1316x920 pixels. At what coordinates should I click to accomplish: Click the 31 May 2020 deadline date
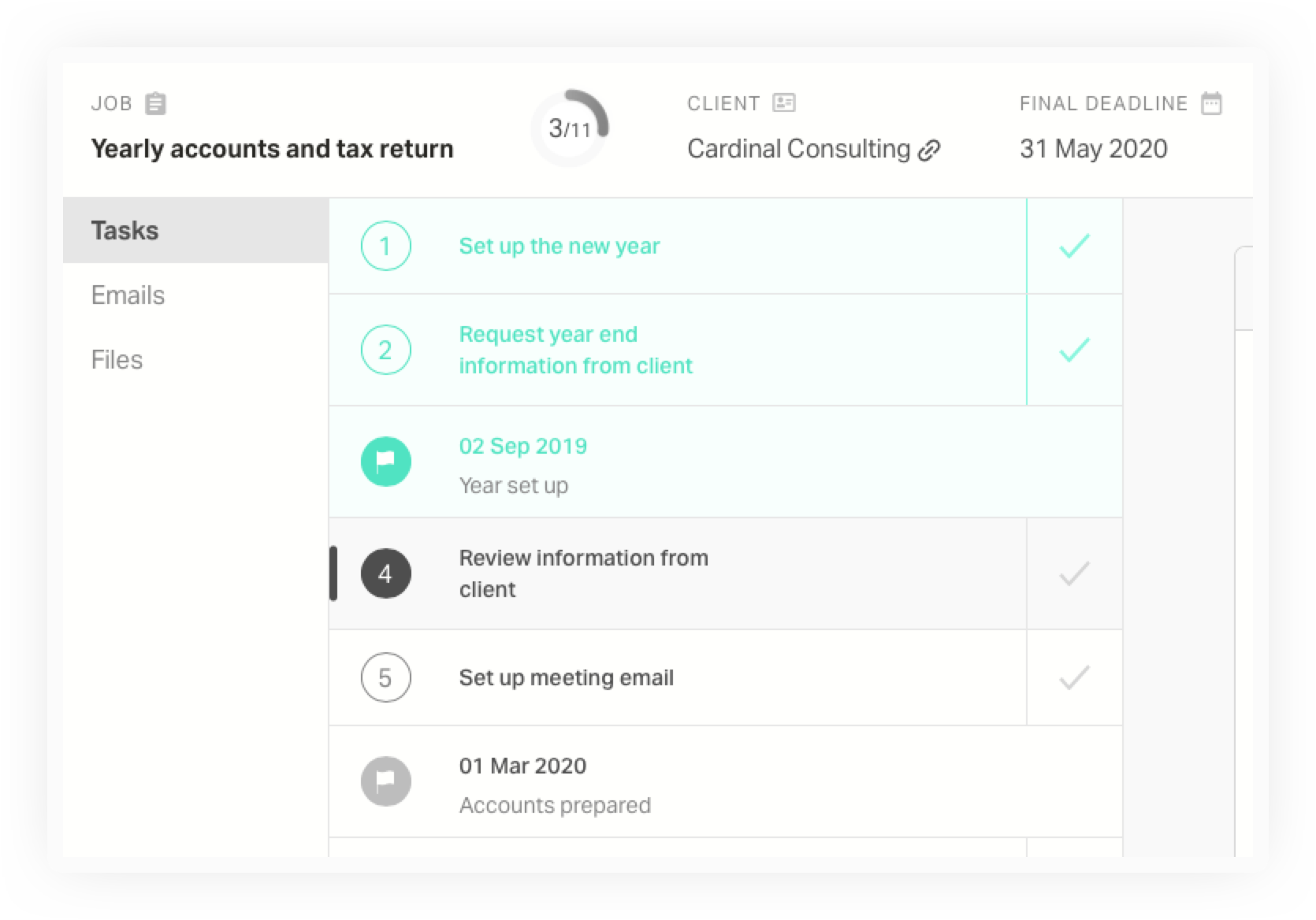click(1093, 149)
